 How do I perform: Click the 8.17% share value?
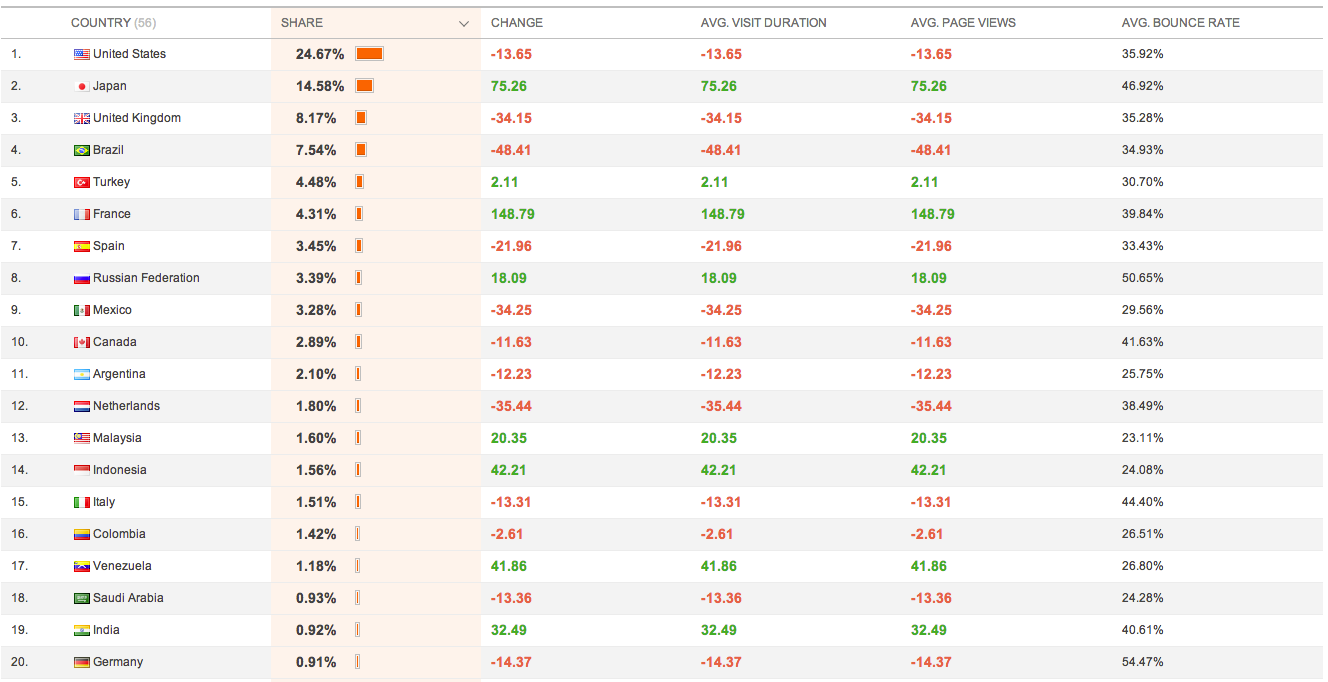[x=316, y=118]
